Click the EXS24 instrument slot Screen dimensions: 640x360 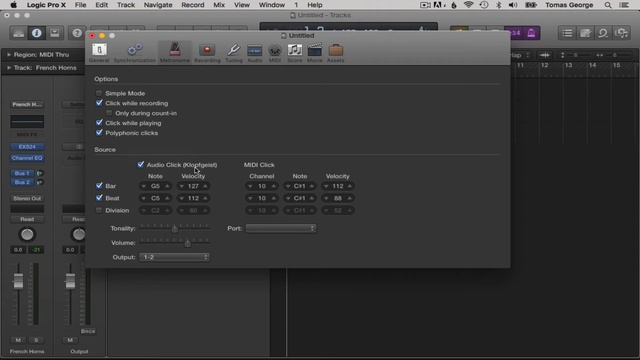tap(27, 147)
